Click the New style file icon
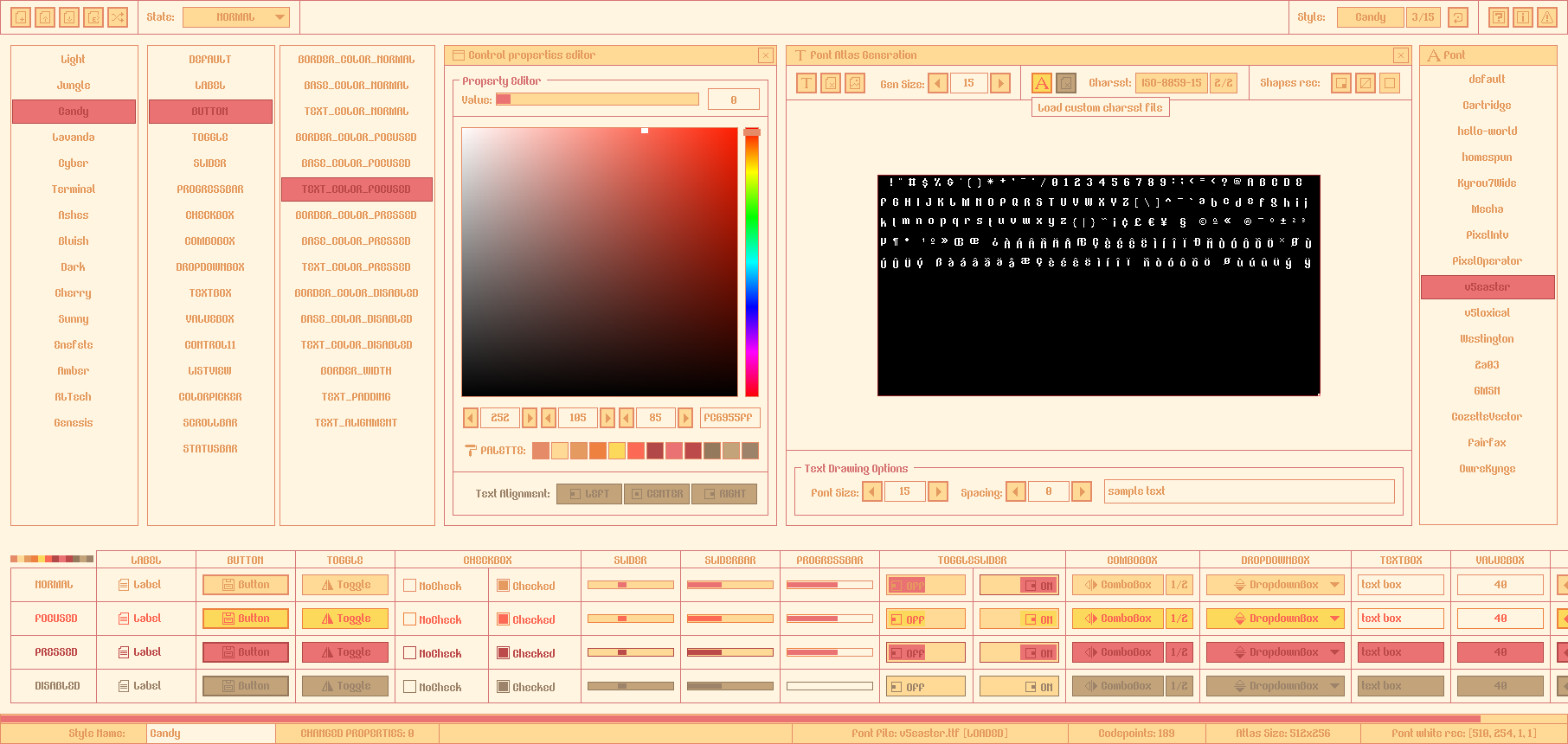Viewport: 1568px width, 744px height. (21, 17)
